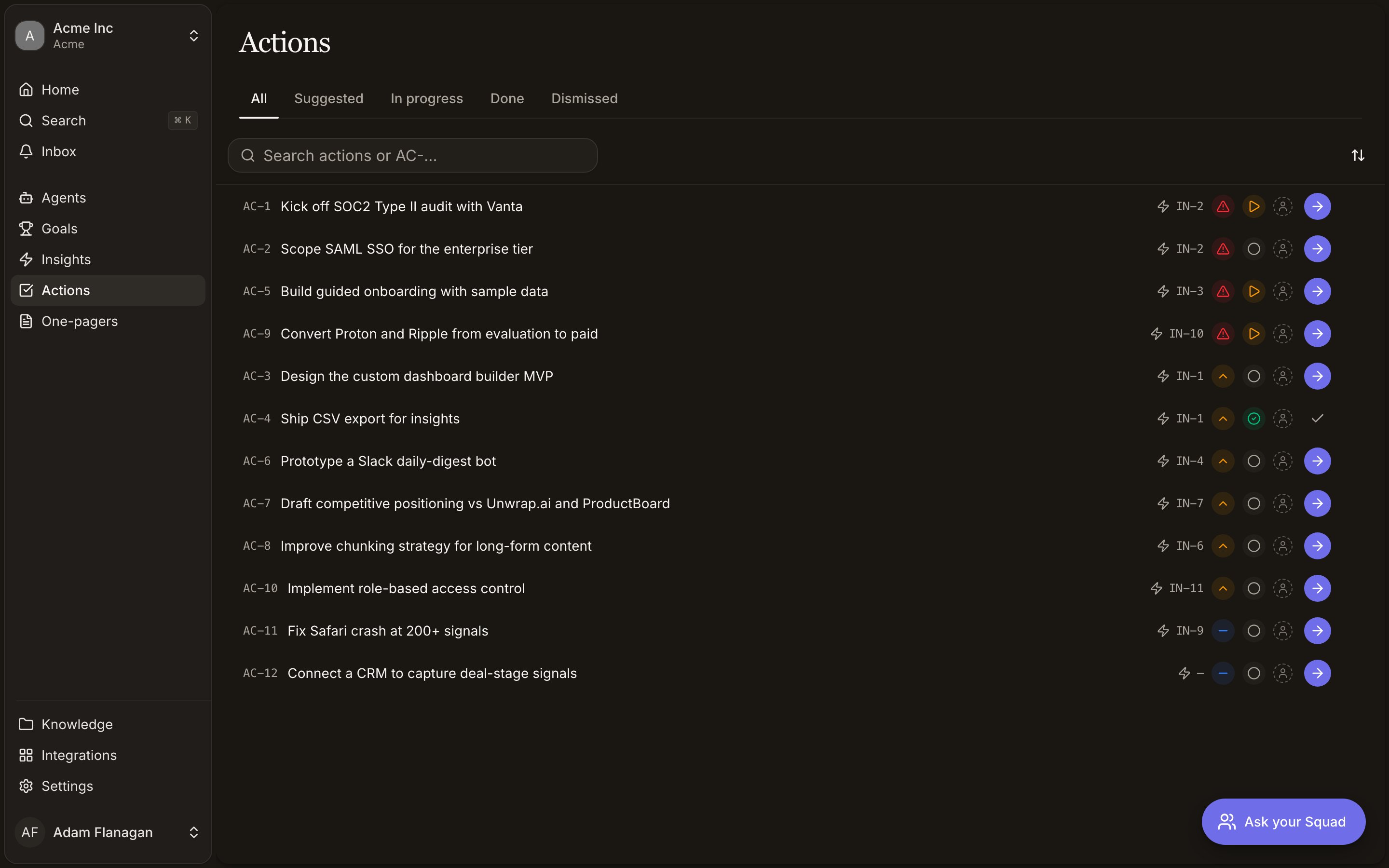Open the orange high priority selector on AC-10

(x=1223, y=588)
